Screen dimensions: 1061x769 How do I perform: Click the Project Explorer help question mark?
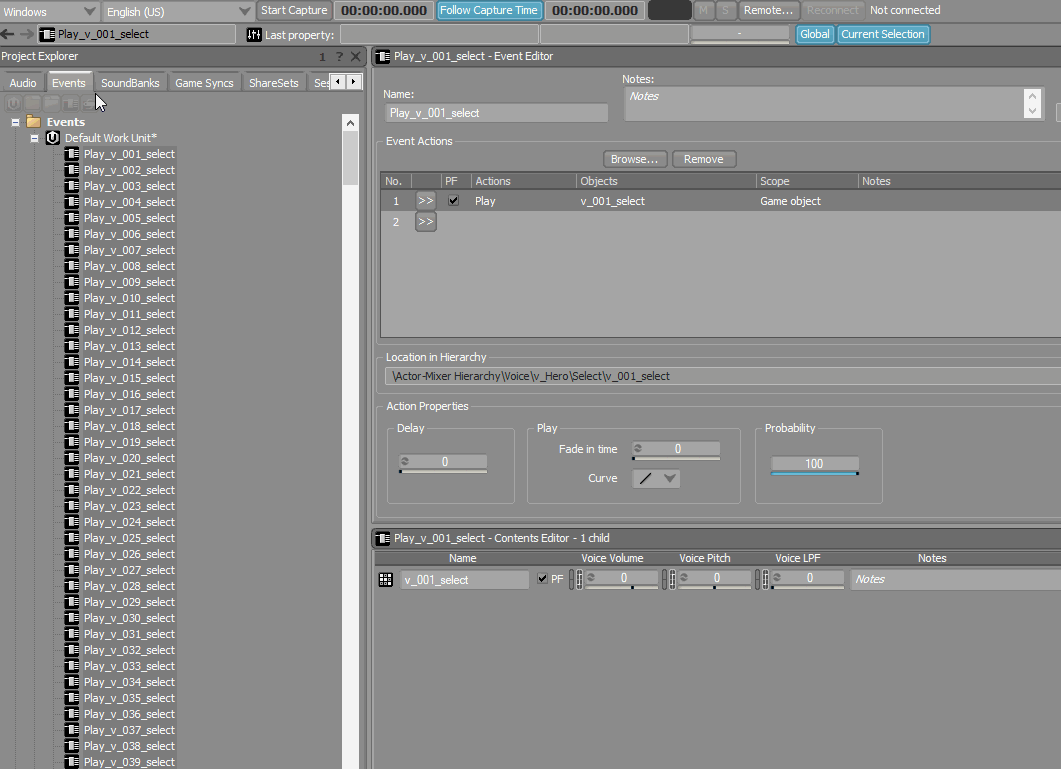tap(339, 57)
